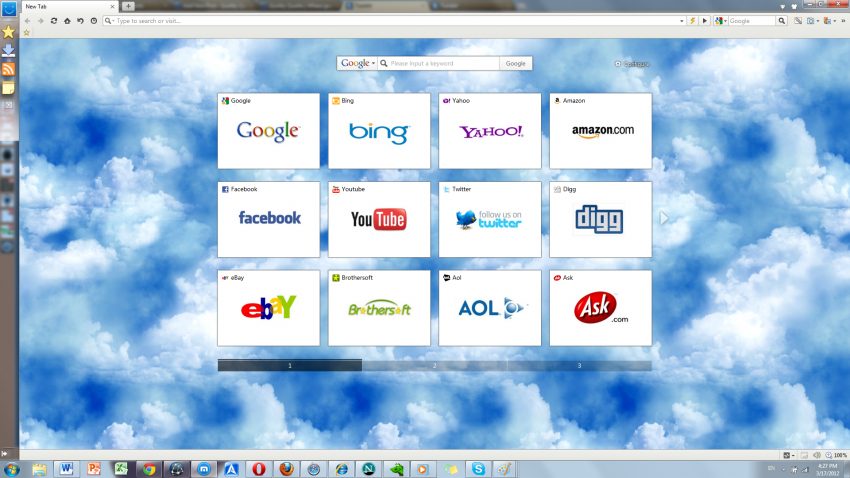The image size is (850, 478).
Task: Expand the address bar search engine dropdown
Action: click(x=110, y=21)
